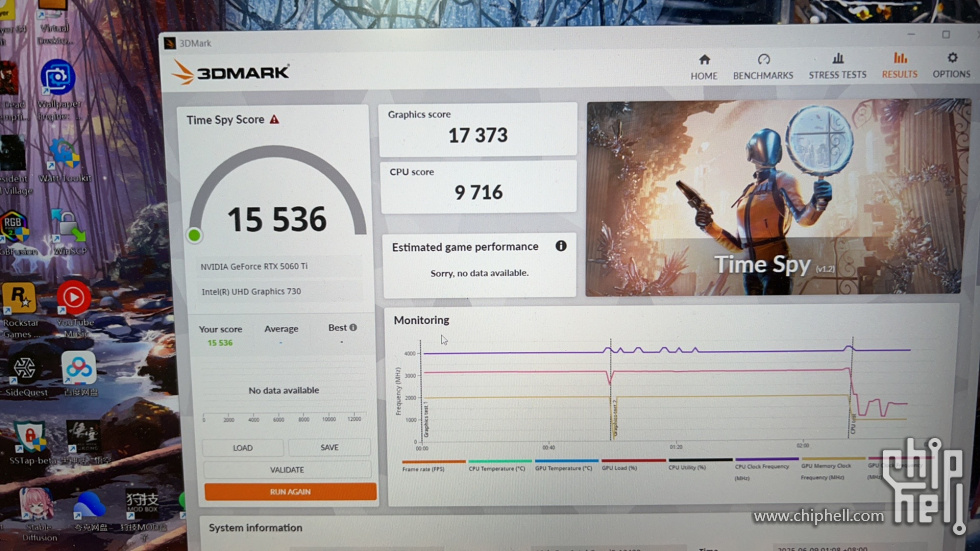
Task: Open the Baidu Netdisk (百度网盘) desktop icon
Action: [79, 374]
